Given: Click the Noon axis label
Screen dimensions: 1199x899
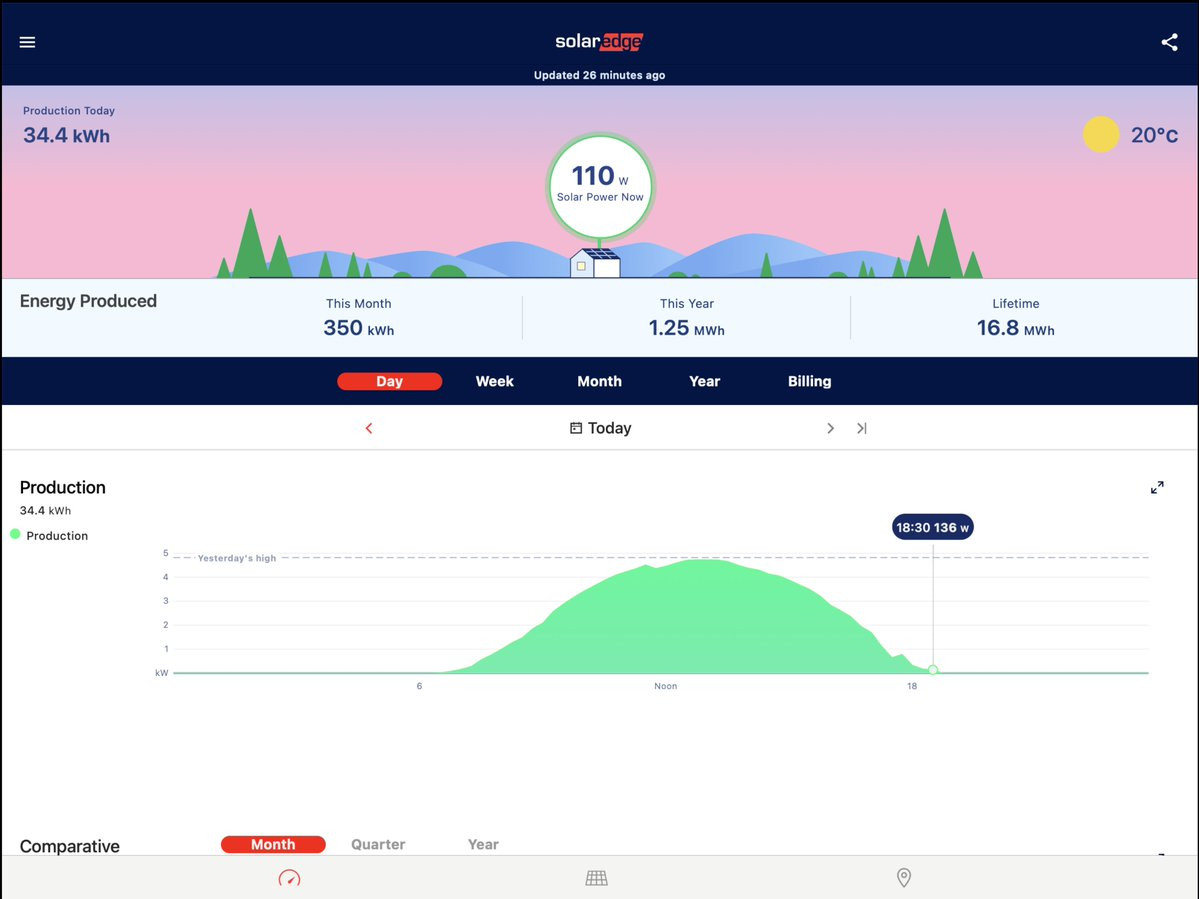Looking at the screenshot, I should click(665, 686).
